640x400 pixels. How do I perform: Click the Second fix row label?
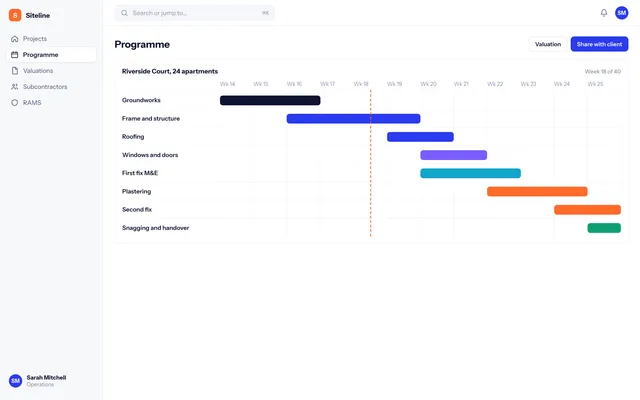click(137, 210)
